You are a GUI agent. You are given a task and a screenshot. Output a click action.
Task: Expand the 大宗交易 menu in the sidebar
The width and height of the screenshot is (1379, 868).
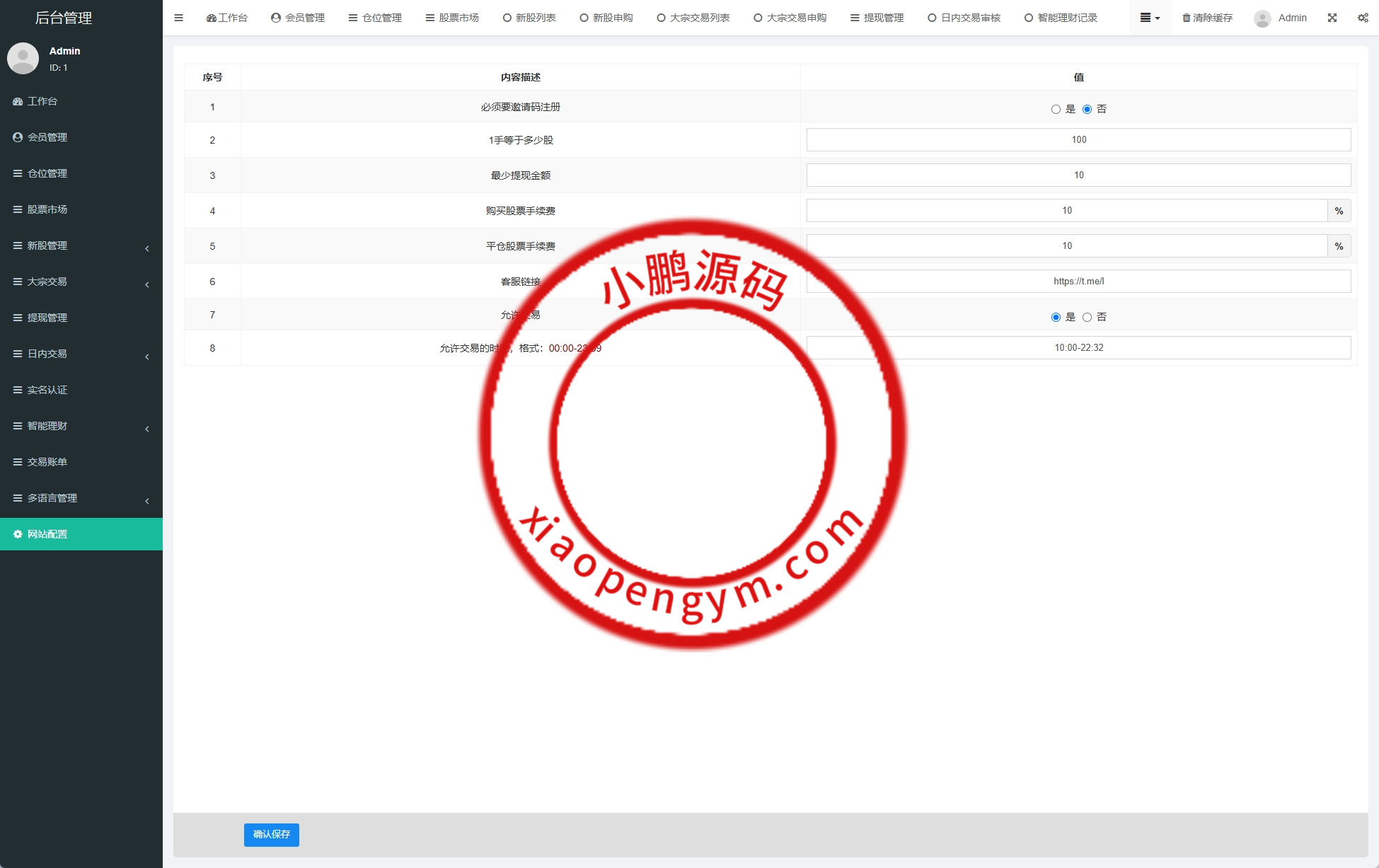coord(48,281)
